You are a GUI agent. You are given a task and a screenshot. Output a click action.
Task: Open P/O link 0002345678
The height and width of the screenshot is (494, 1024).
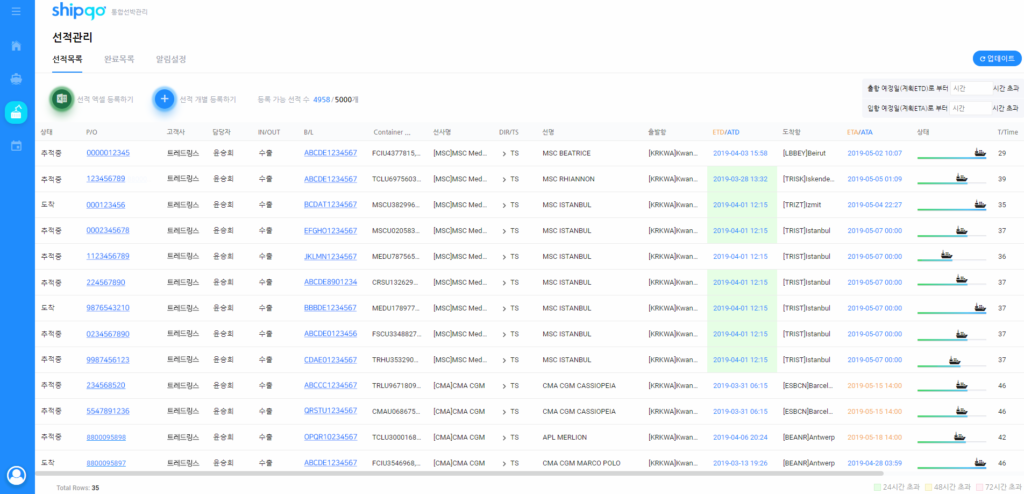click(108, 230)
